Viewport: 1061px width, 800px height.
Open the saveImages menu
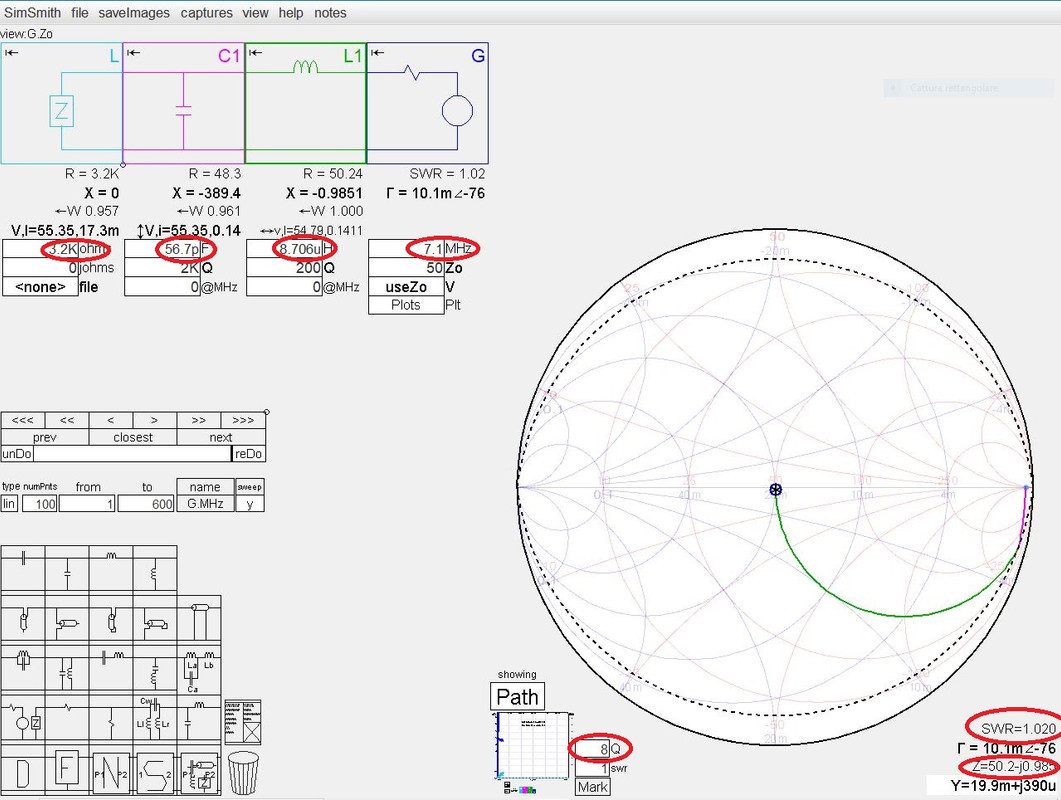[134, 13]
